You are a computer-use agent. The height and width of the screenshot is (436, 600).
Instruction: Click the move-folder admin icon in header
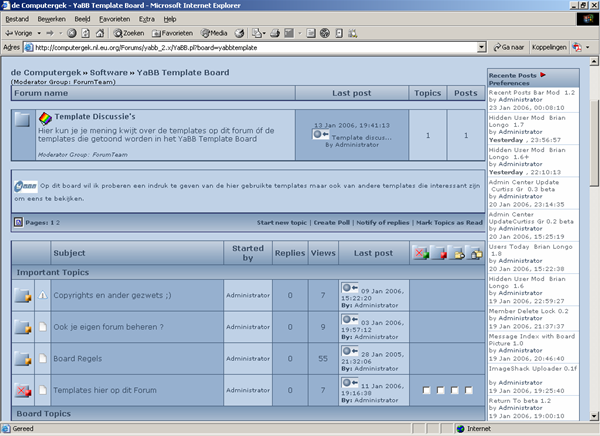click(x=457, y=254)
